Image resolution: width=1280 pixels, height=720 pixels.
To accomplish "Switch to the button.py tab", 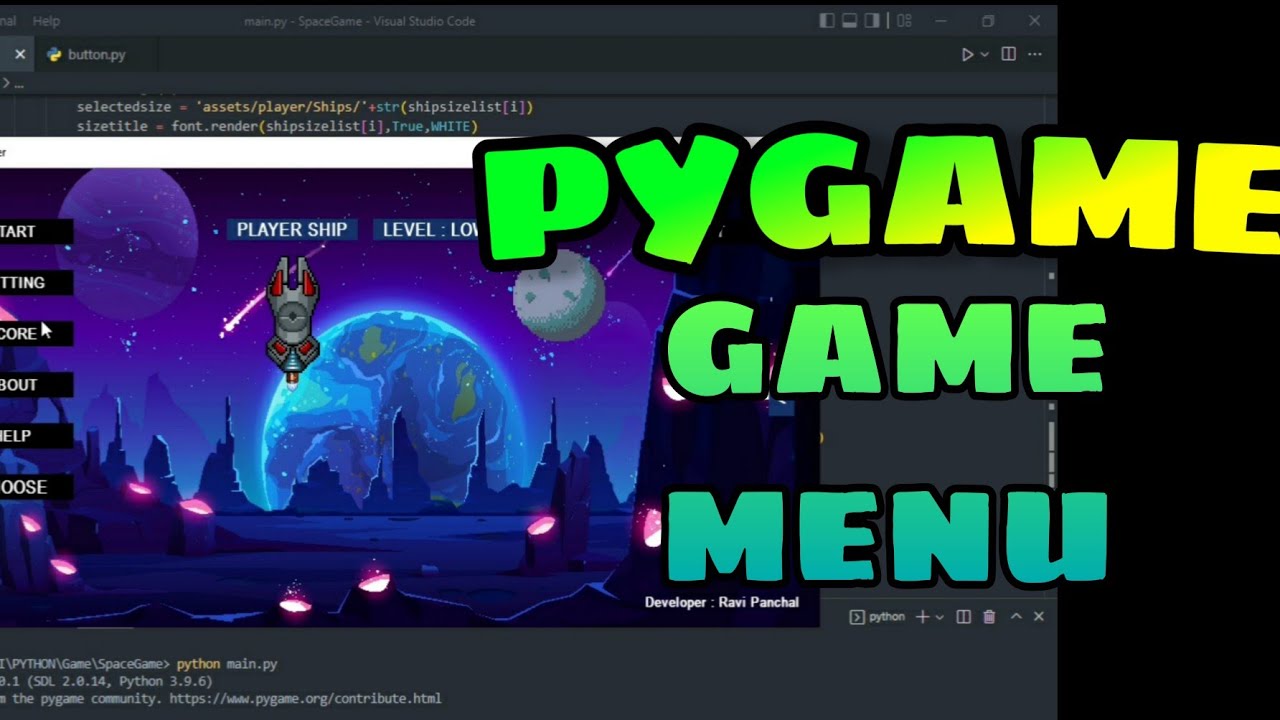I will 96,55.
